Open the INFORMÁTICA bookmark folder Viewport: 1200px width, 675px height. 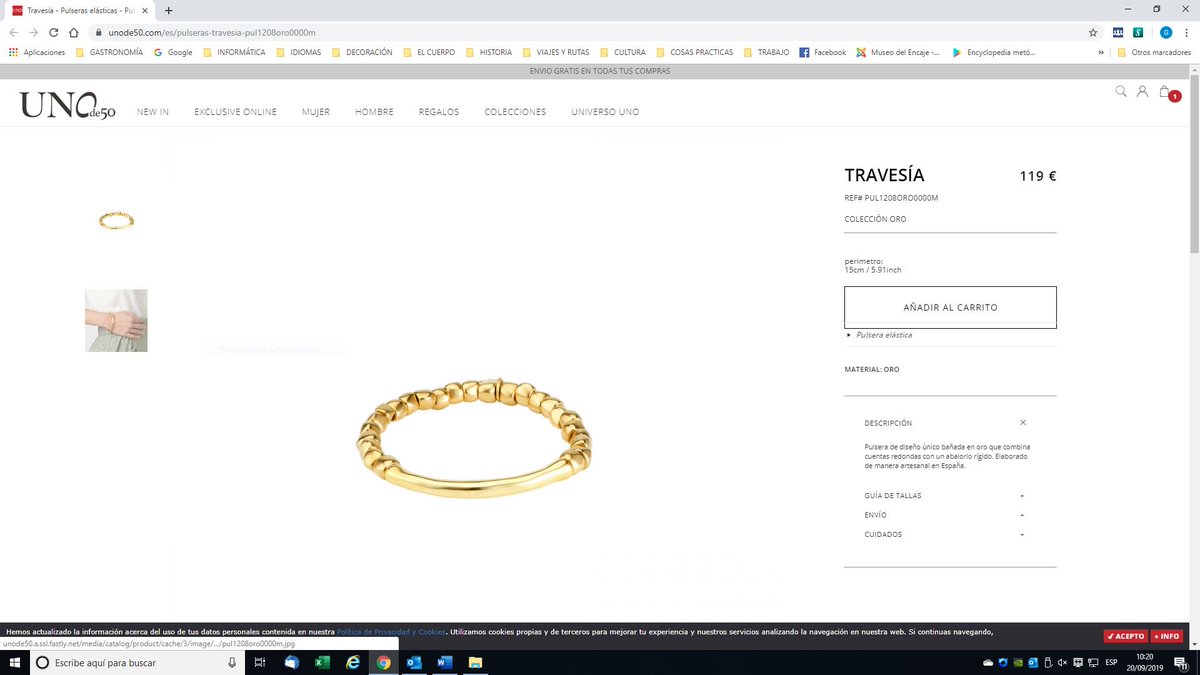234,52
